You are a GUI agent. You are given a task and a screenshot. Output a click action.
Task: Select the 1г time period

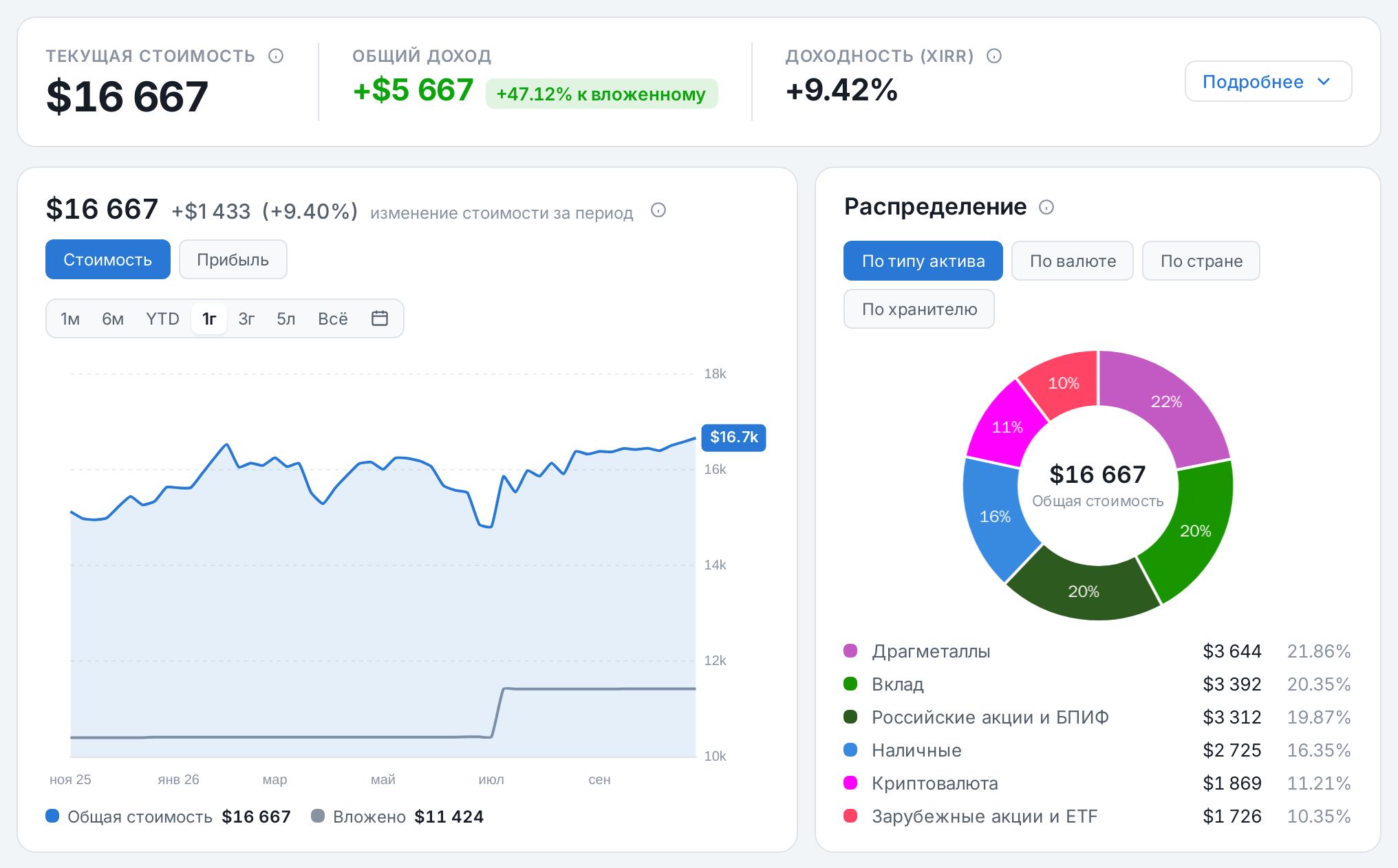209,319
